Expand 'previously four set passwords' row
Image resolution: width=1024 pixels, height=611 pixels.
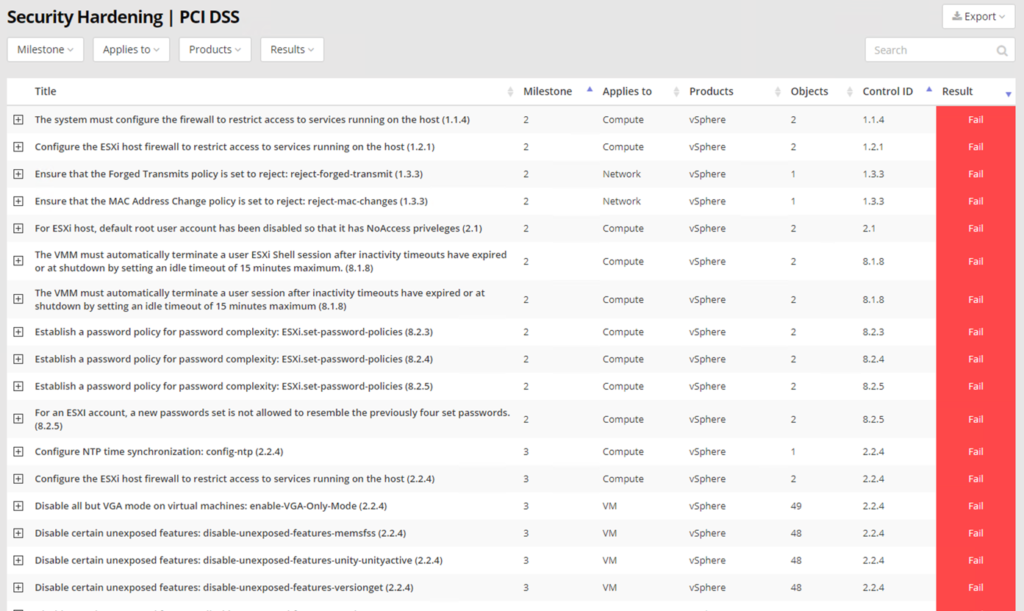pyautogui.click(x=18, y=418)
